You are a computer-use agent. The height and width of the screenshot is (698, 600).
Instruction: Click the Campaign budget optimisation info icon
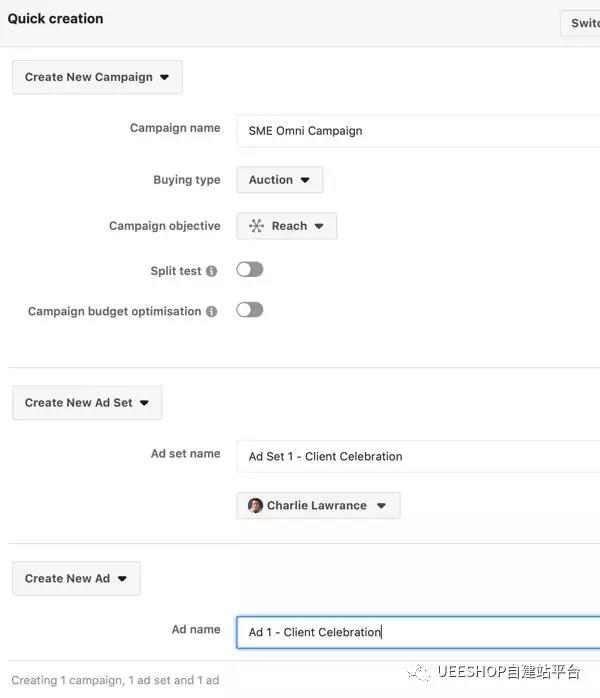click(212, 312)
